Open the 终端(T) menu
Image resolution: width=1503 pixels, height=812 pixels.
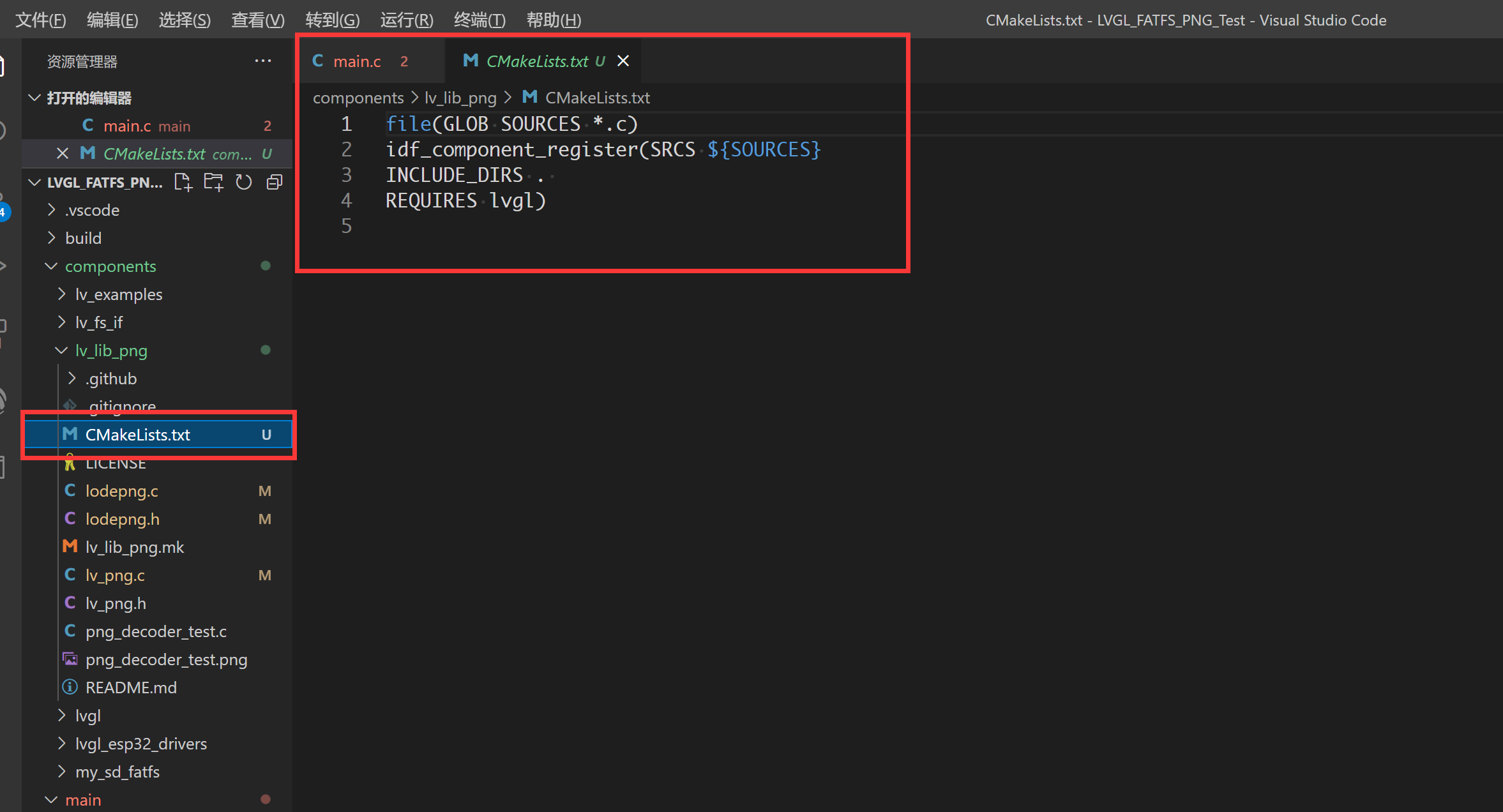(x=480, y=20)
